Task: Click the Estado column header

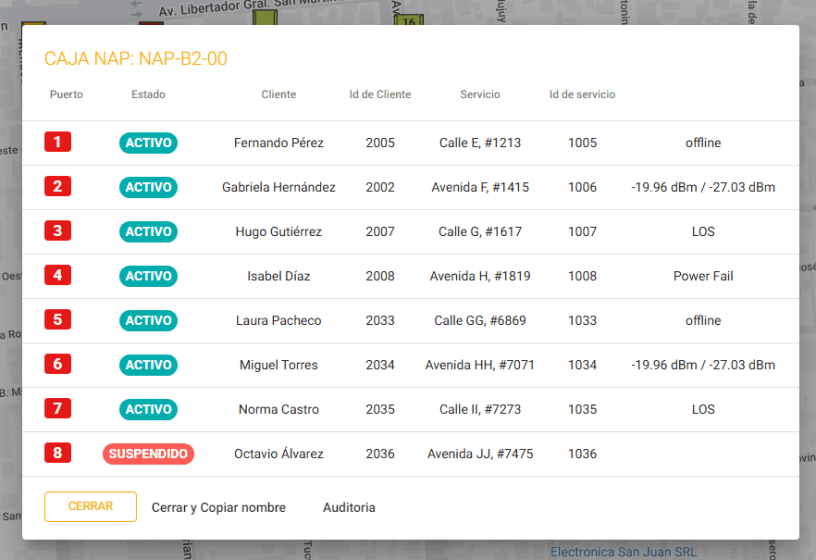Action: 148,95
